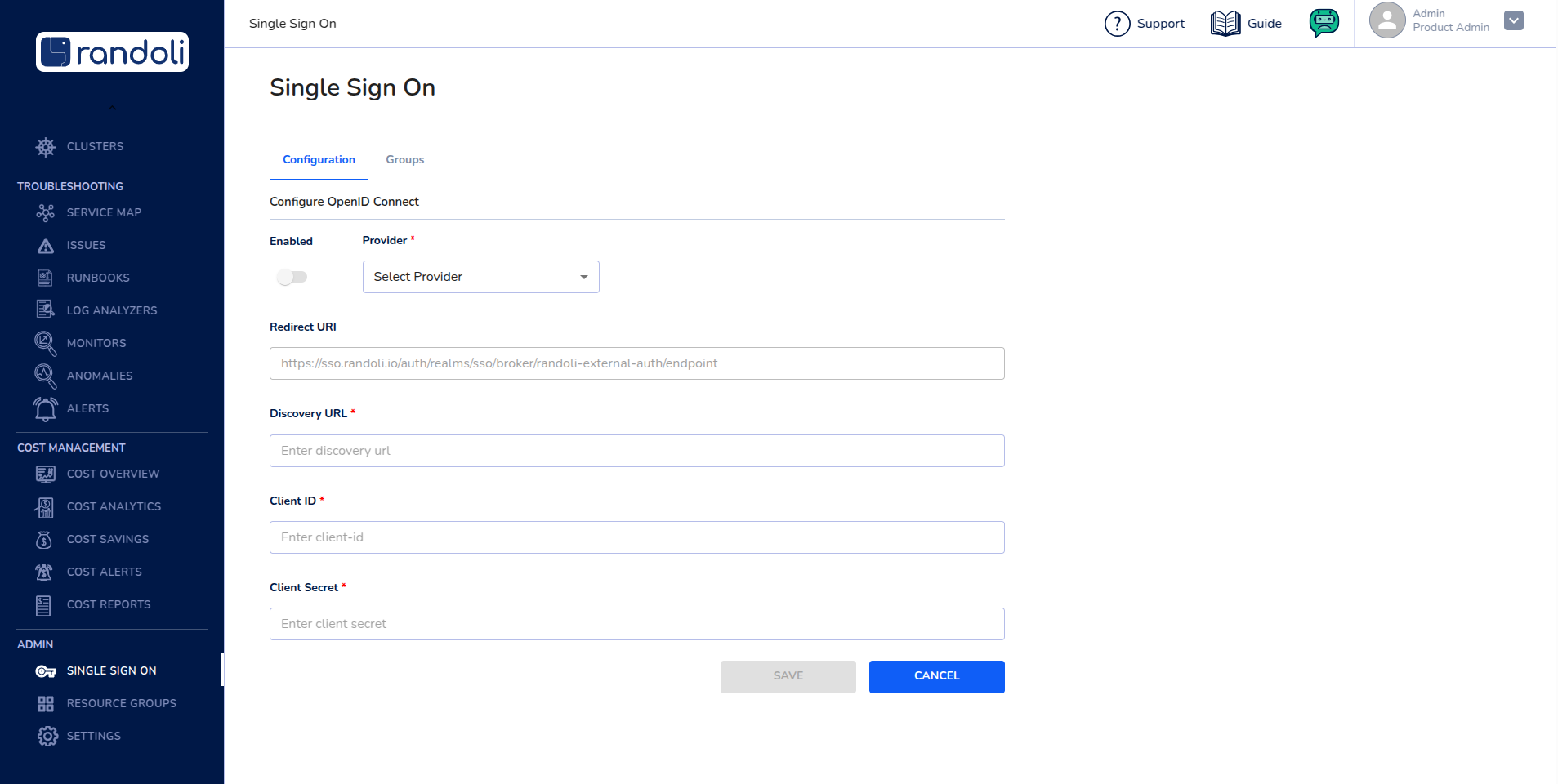Select the Configuration tab
Screen dimensions: 1558x784
(319, 159)
